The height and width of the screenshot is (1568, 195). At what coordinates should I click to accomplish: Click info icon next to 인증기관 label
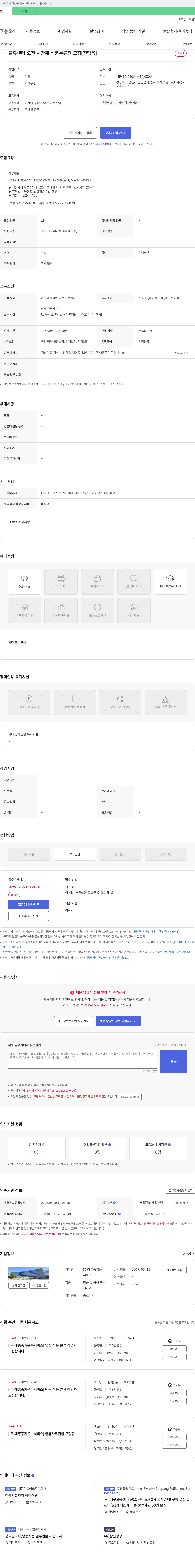pos(114,1203)
